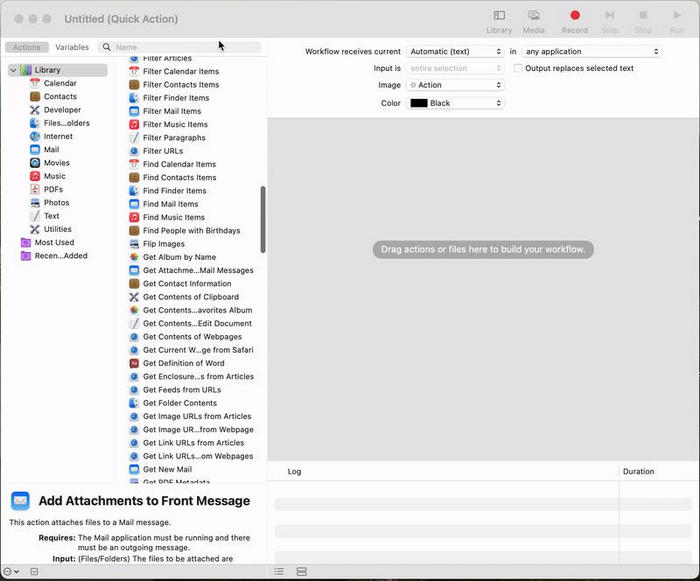Toggle the description pane icon in status bar

pyautogui.click(x=34, y=572)
